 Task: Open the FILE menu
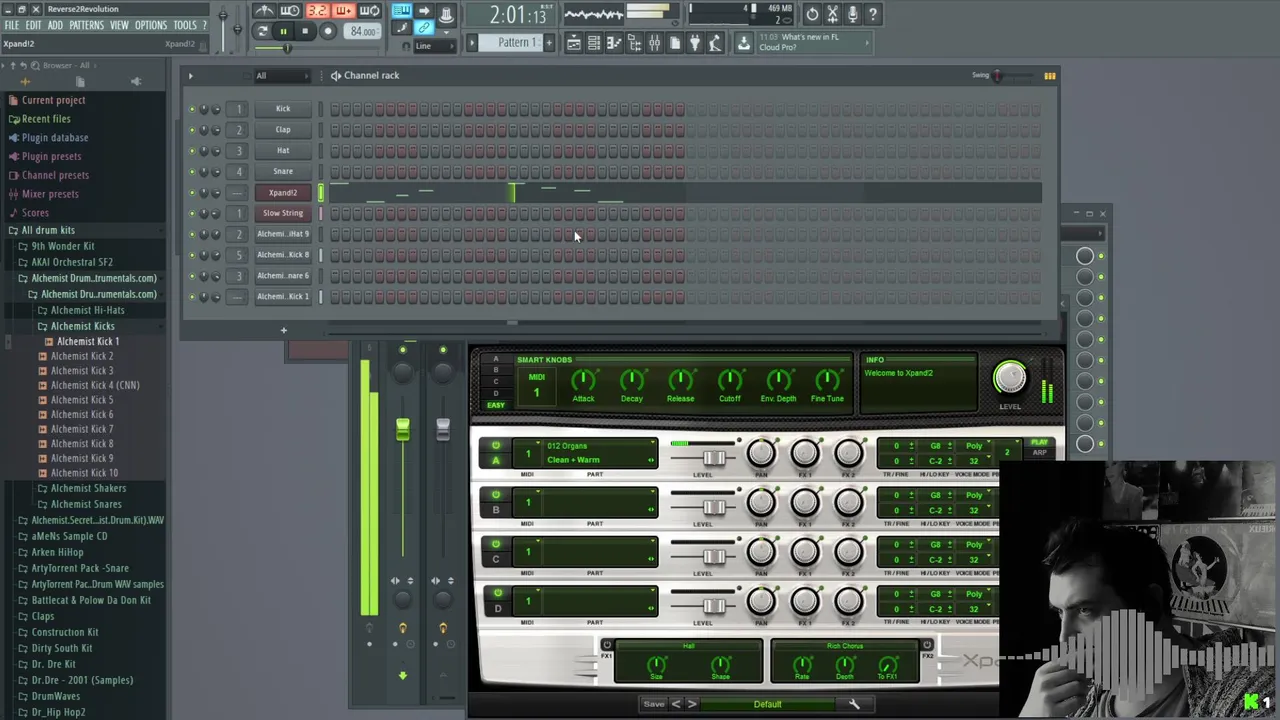(12, 25)
